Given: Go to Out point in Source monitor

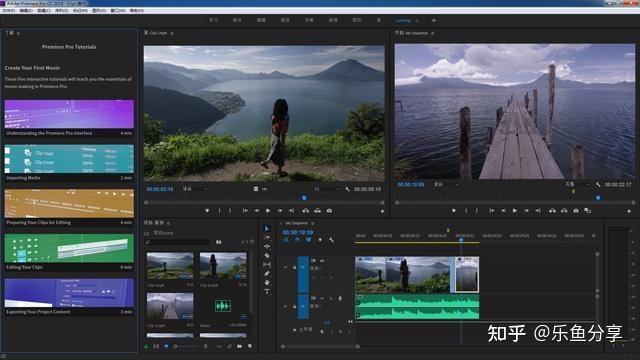Looking at the screenshot, I should (x=291, y=211).
